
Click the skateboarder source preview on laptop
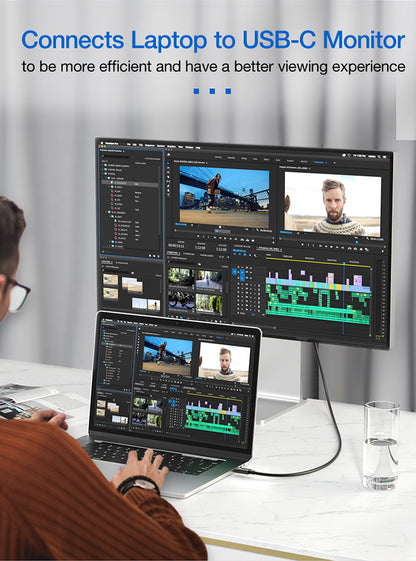167,356
